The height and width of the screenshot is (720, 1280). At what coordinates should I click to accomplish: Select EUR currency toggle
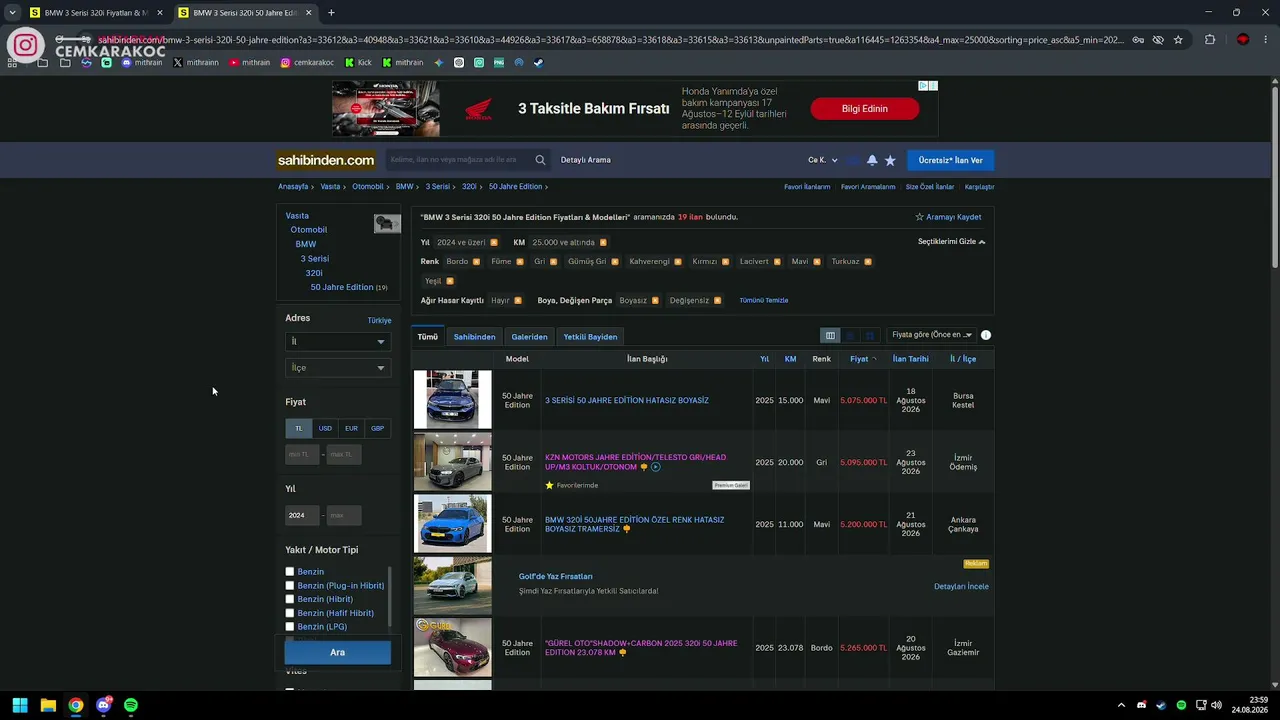coord(351,428)
